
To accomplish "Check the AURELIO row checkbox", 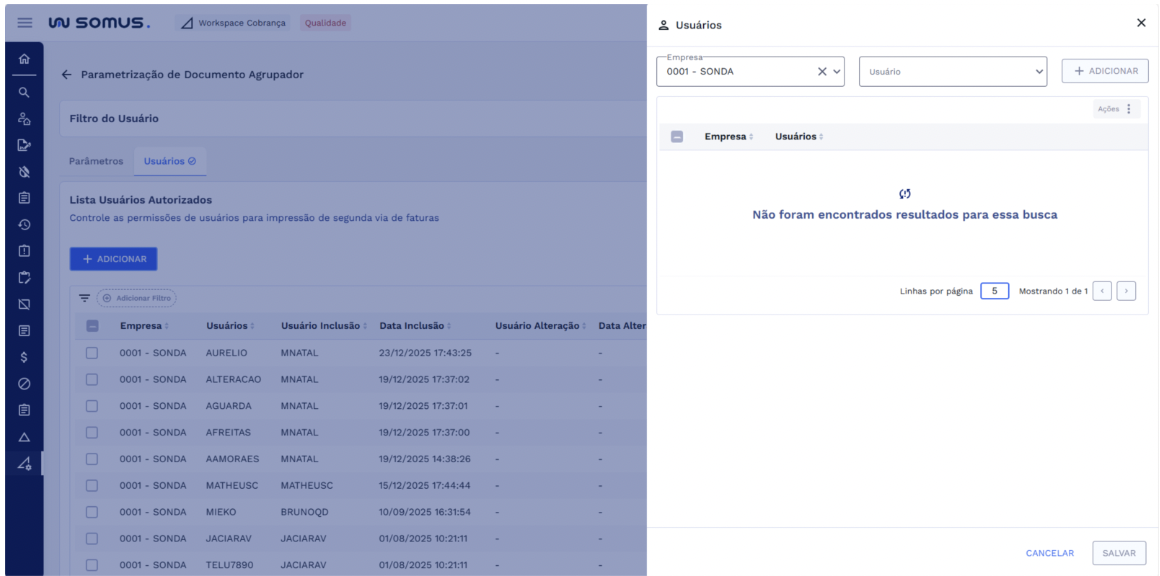I will [92, 353].
